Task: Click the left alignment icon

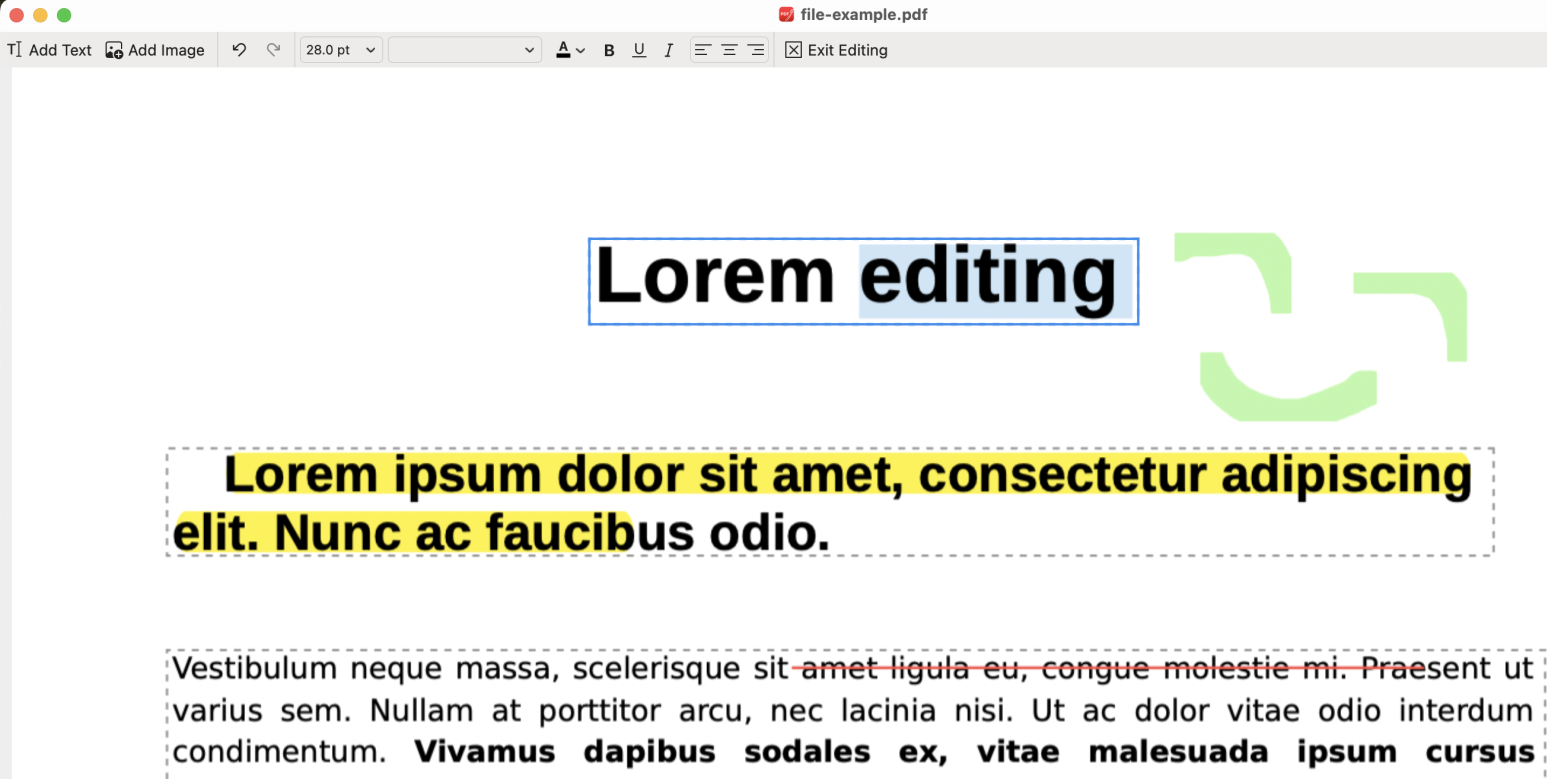Action: [x=703, y=50]
